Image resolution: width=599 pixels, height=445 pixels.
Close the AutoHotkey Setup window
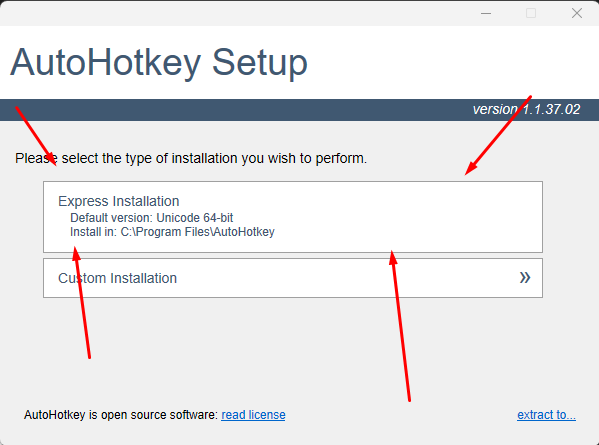click(576, 13)
